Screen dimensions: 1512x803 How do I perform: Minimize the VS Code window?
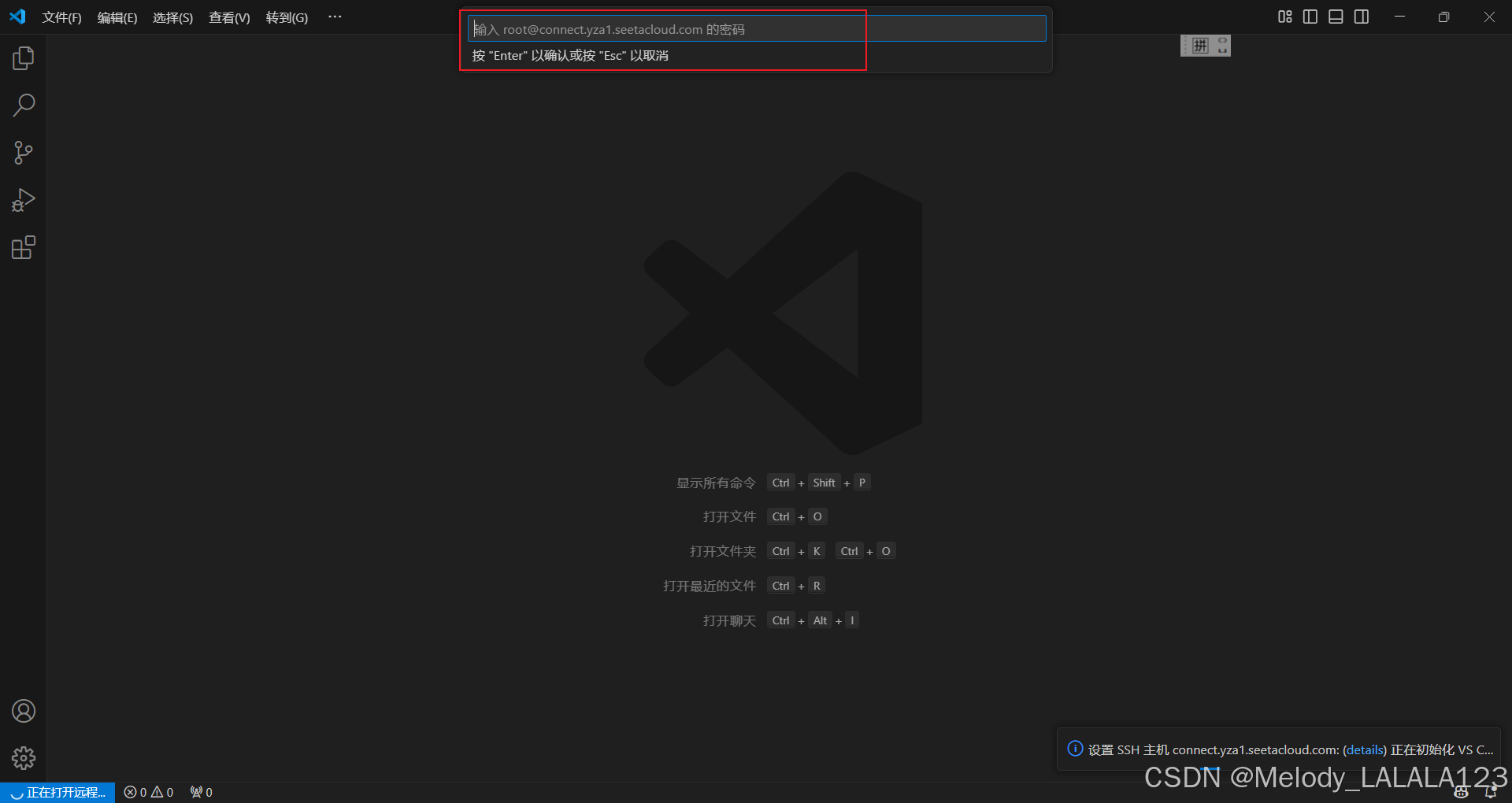pyautogui.click(x=1399, y=17)
